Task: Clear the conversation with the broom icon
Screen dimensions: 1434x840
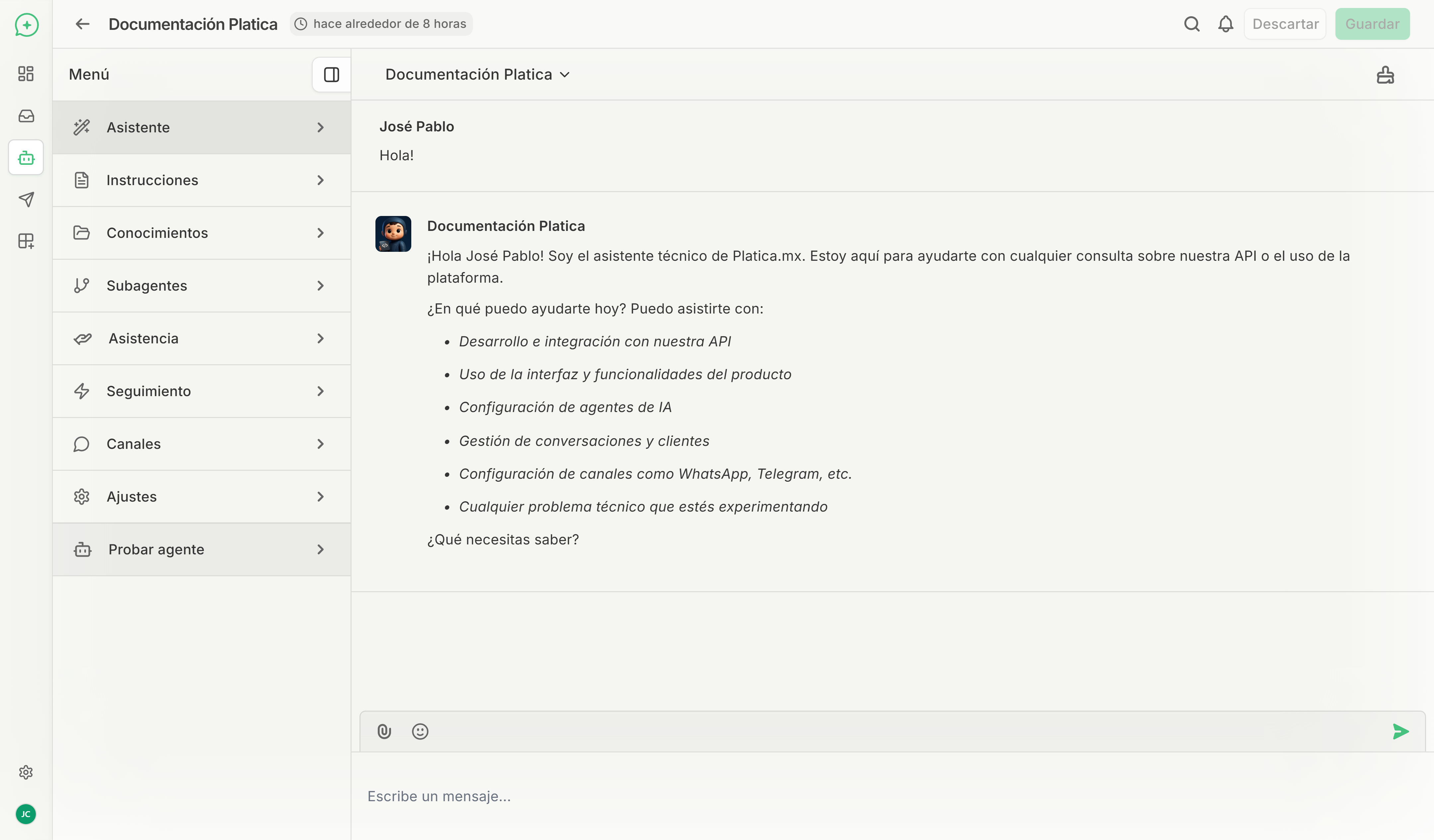Action: 1385,75
